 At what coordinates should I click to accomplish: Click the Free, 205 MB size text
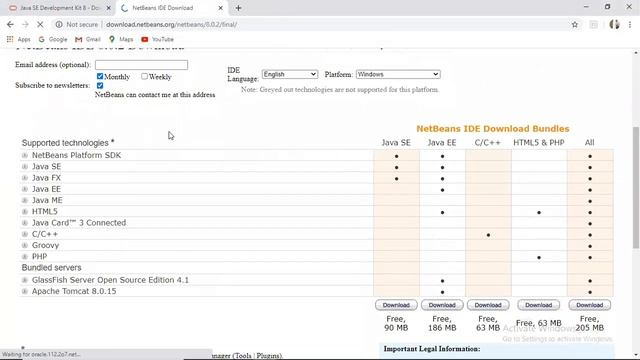coord(589,323)
